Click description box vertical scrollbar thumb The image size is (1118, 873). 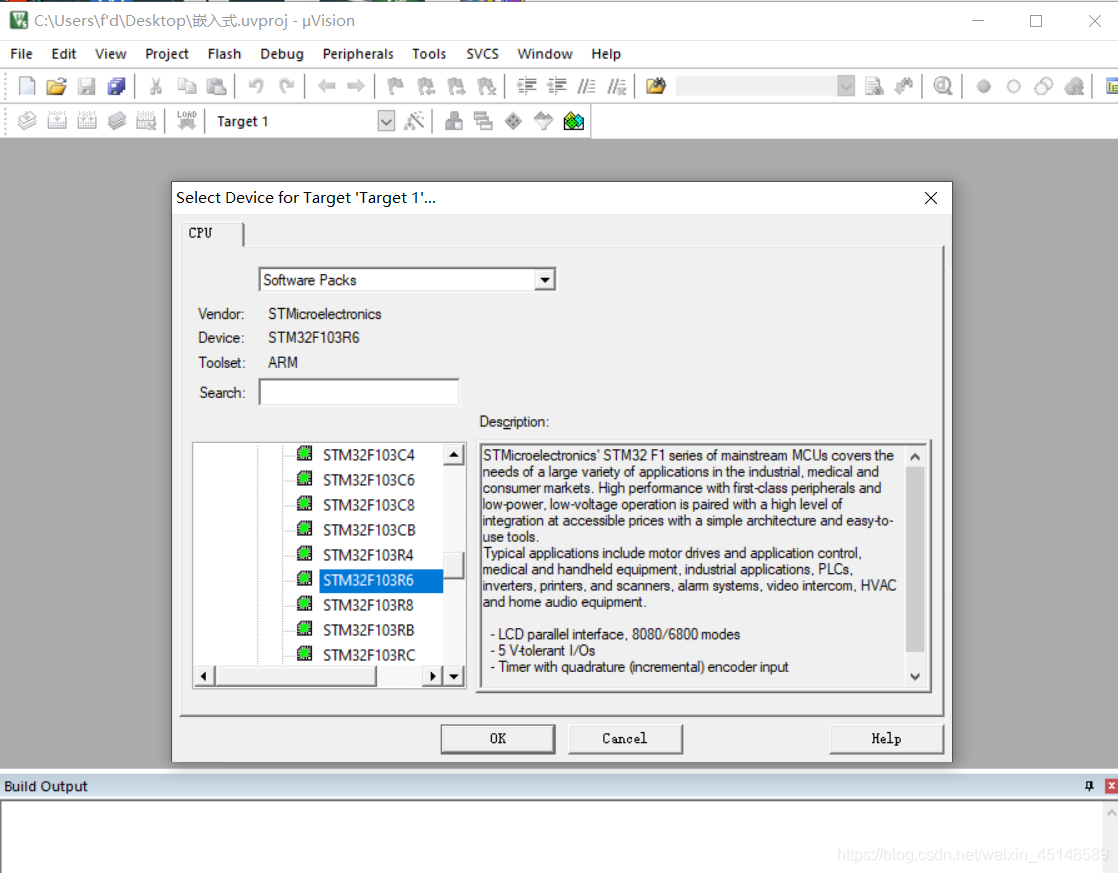(915, 559)
